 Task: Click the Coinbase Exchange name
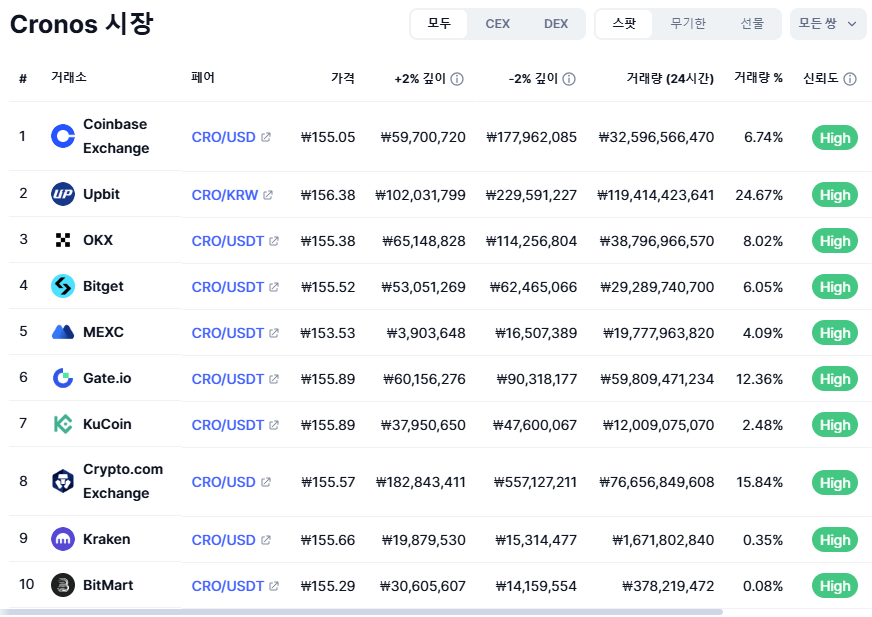116,136
